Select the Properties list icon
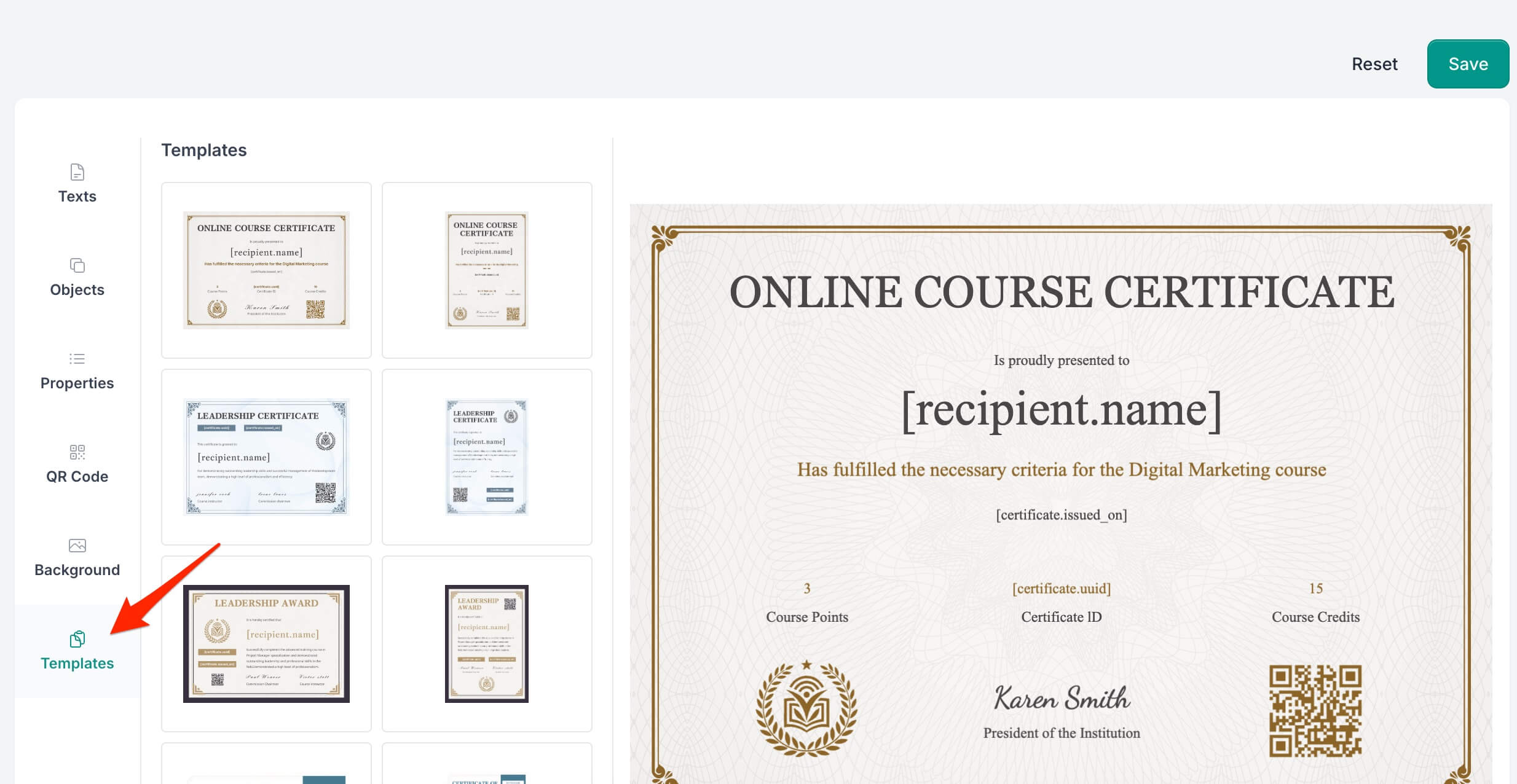1517x784 pixels. pyautogui.click(x=77, y=359)
